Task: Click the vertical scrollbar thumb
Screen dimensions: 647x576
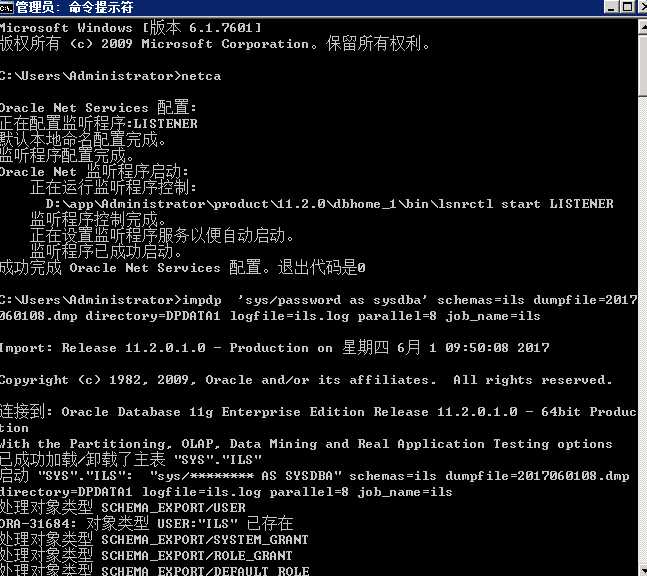Action: (x=642, y=66)
